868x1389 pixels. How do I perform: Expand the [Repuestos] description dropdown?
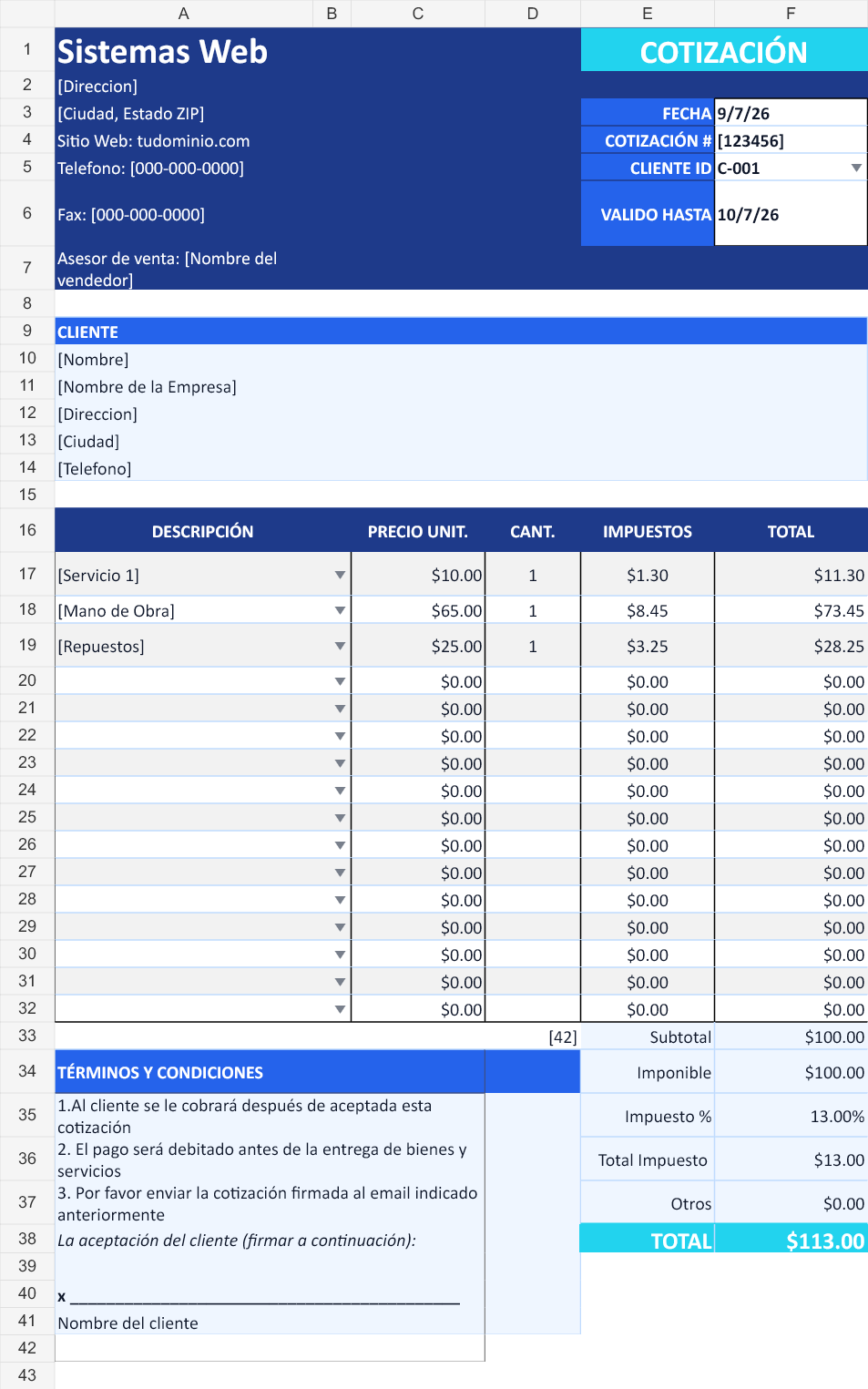coord(340,646)
